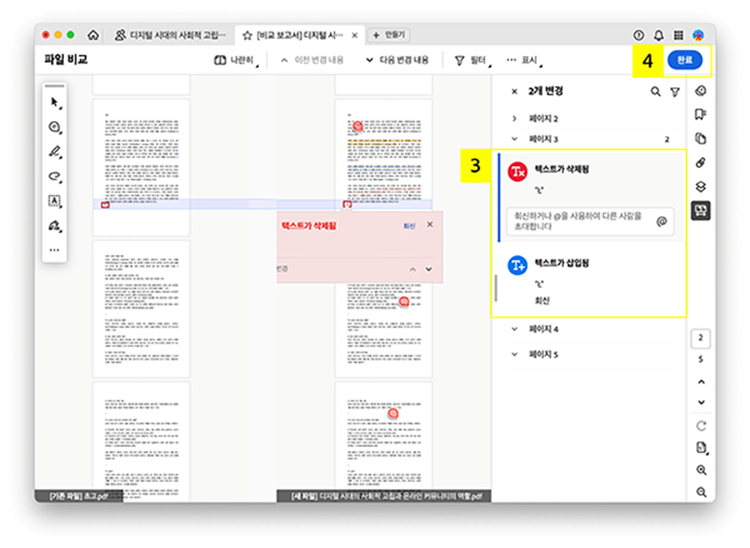The height and width of the screenshot is (548, 750).
Task: Select the 텍스트가 삽입됨 change title
Action: pyautogui.click(x=562, y=263)
